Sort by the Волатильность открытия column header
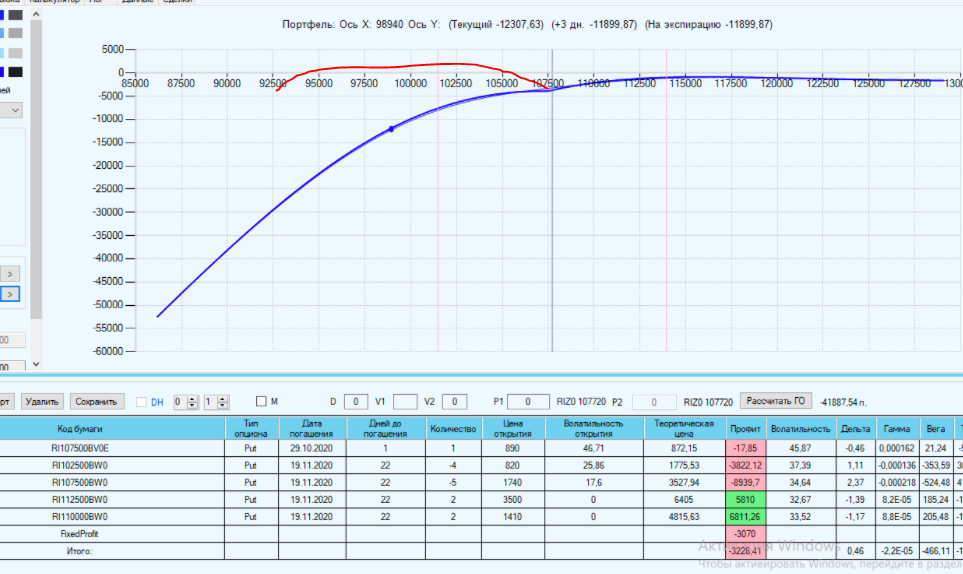963x574 pixels. coord(593,429)
